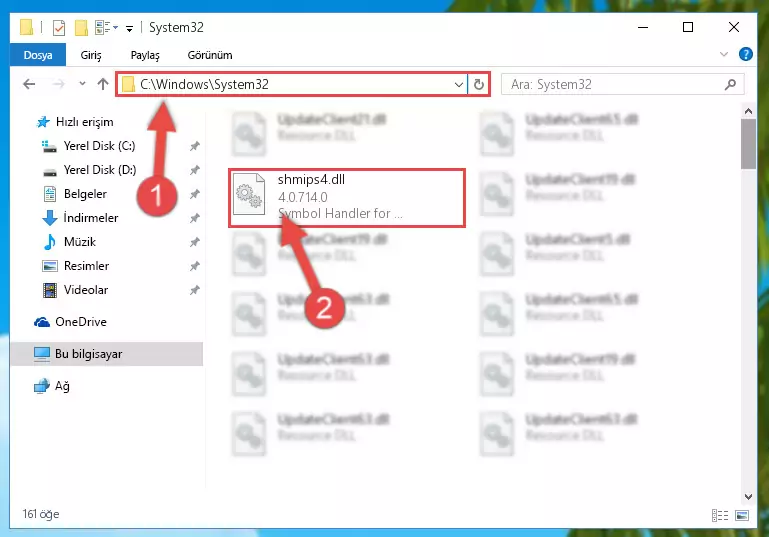Click the pin icon beside İndirmeler
Image resolution: width=769 pixels, height=537 pixels.
(195, 218)
